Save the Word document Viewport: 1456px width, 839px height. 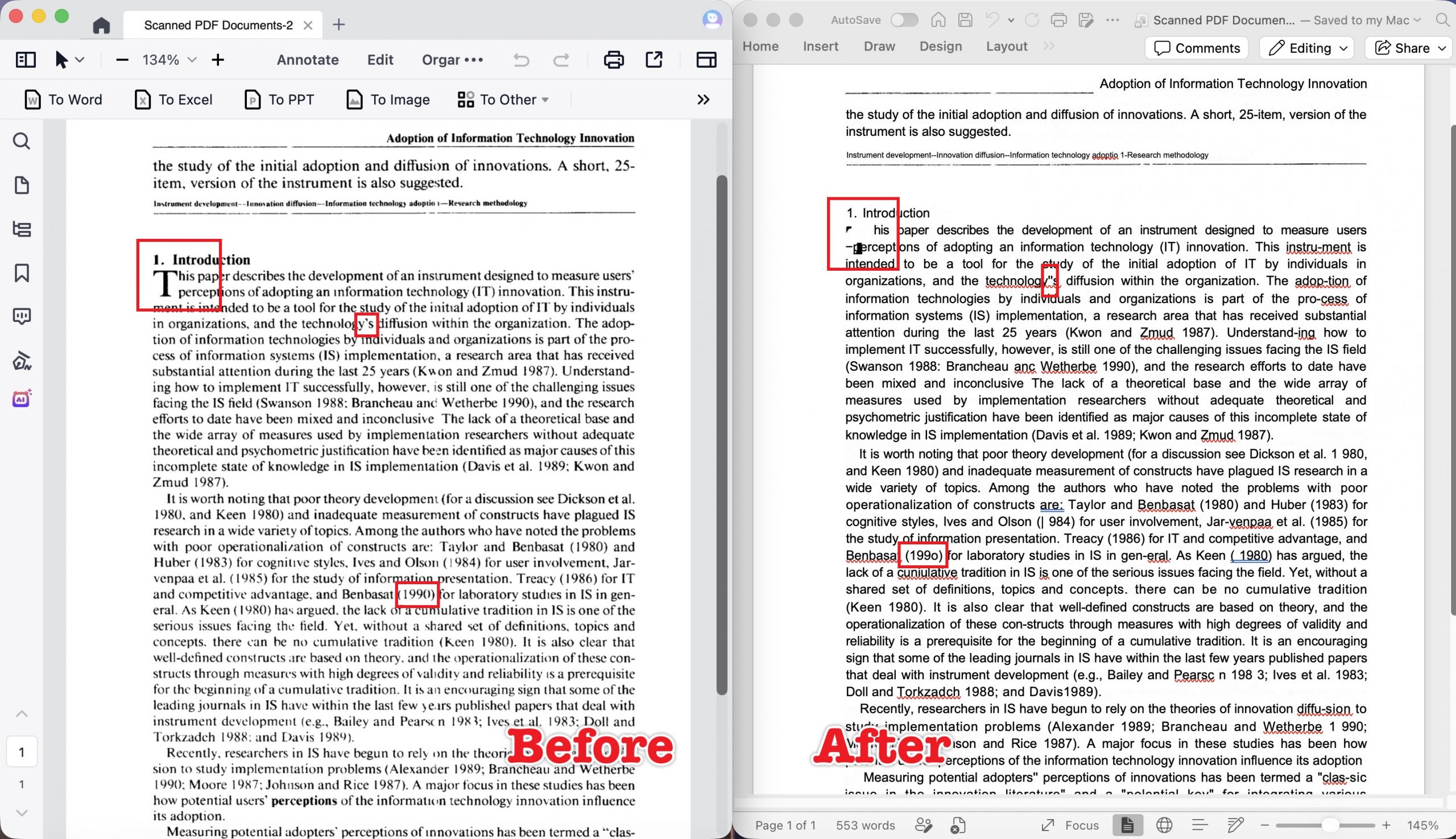point(965,20)
